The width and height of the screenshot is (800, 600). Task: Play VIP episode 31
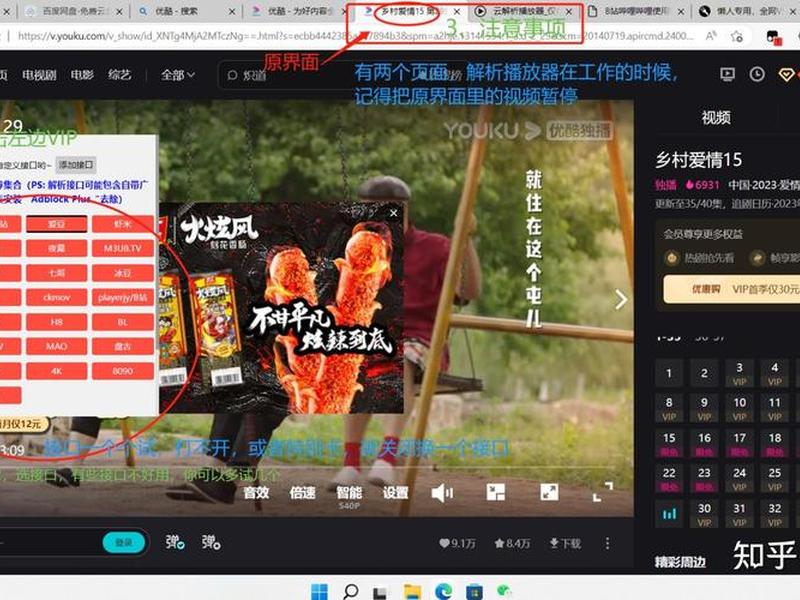point(739,514)
